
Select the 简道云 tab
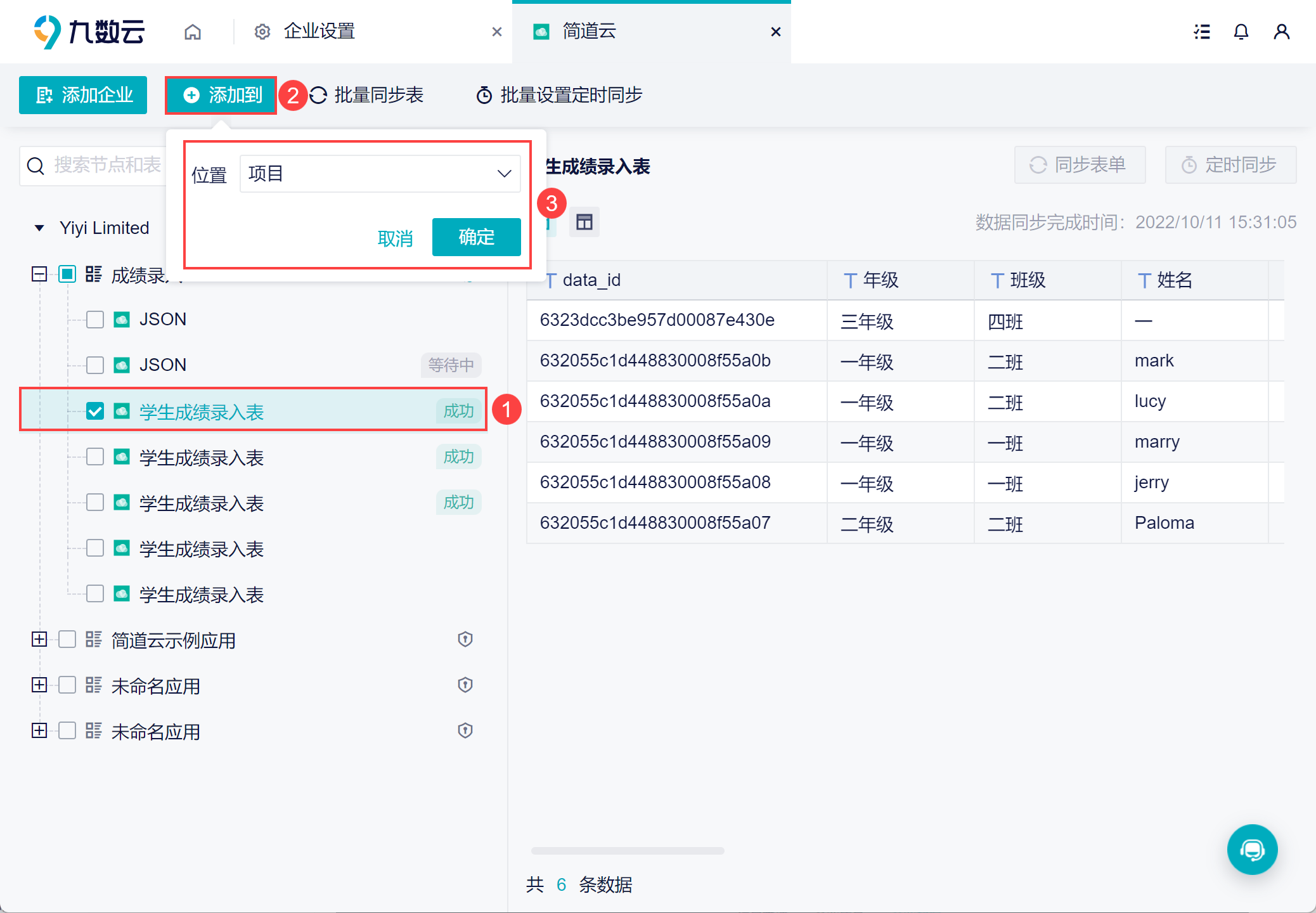tap(590, 31)
